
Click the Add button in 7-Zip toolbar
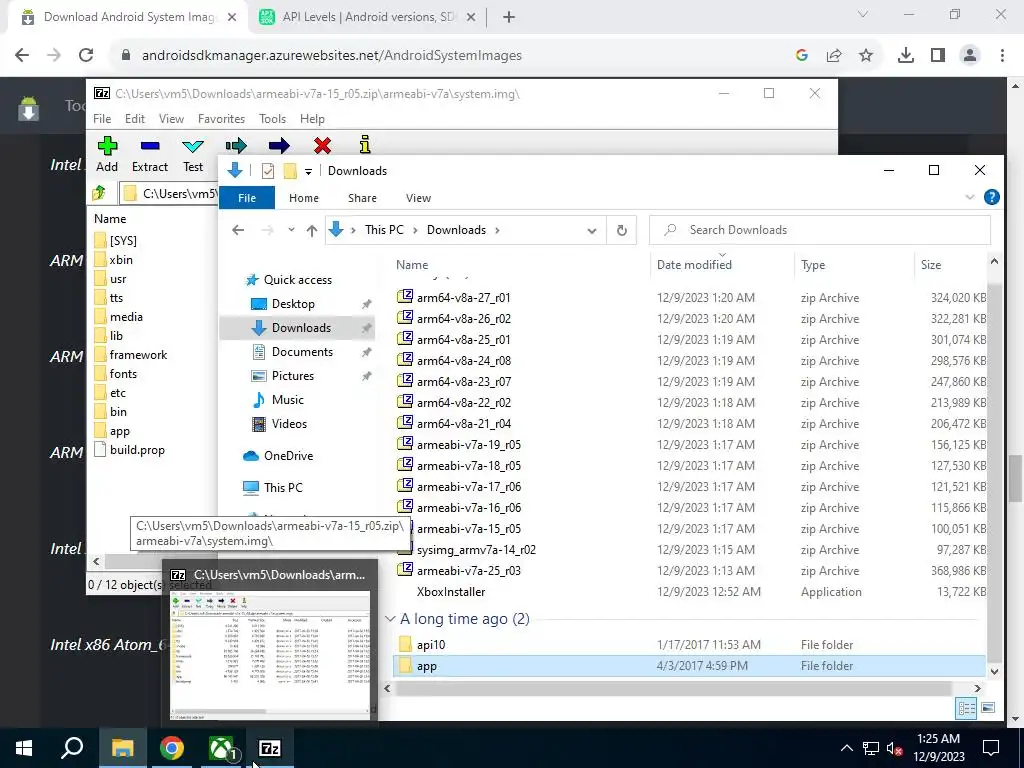tap(107, 154)
